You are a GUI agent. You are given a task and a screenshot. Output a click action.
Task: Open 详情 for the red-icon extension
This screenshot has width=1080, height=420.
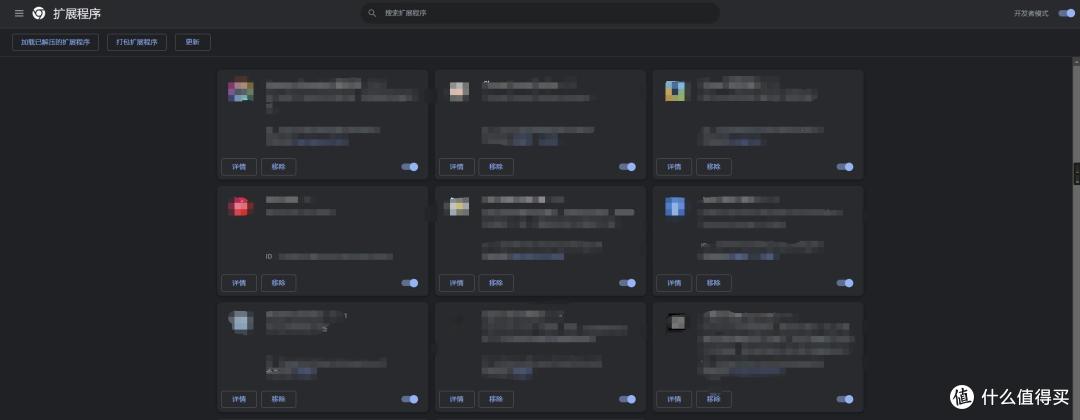coord(239,283)
